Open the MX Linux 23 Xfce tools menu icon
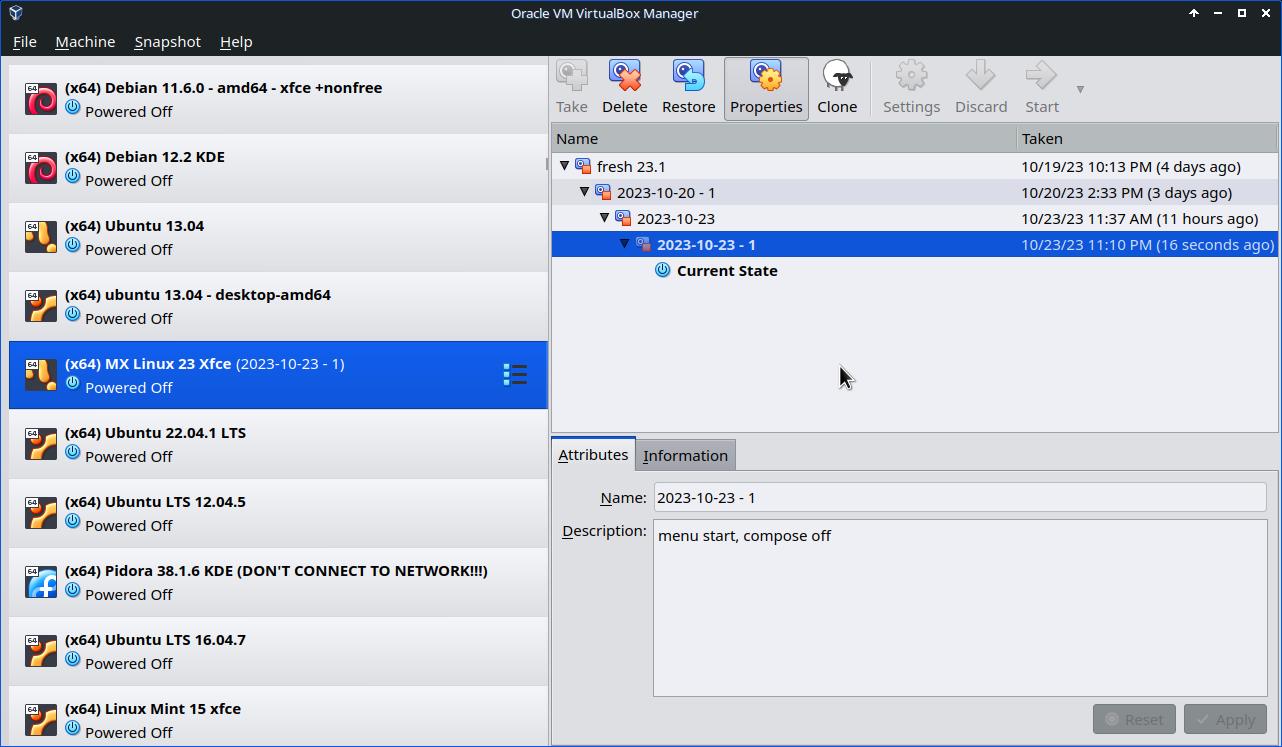 click(x=515, y=375)
